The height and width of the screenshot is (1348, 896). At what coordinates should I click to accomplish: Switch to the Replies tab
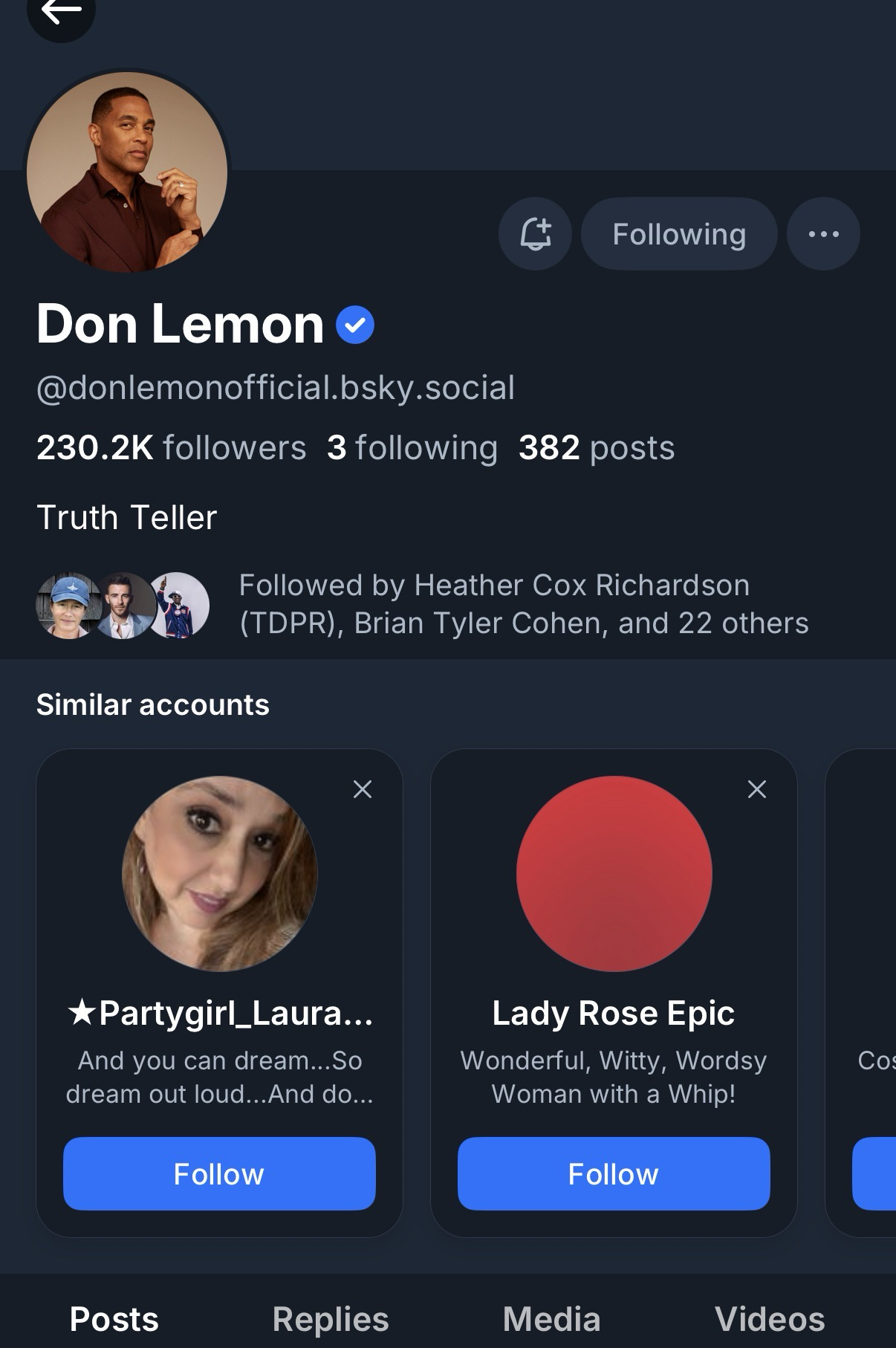tap(331, 1319)
